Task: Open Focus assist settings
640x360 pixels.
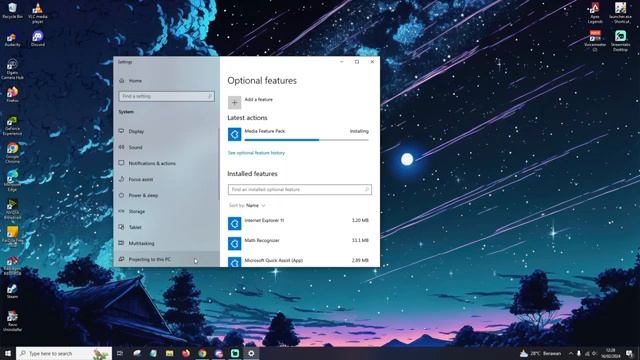Action: click(167, 179)
